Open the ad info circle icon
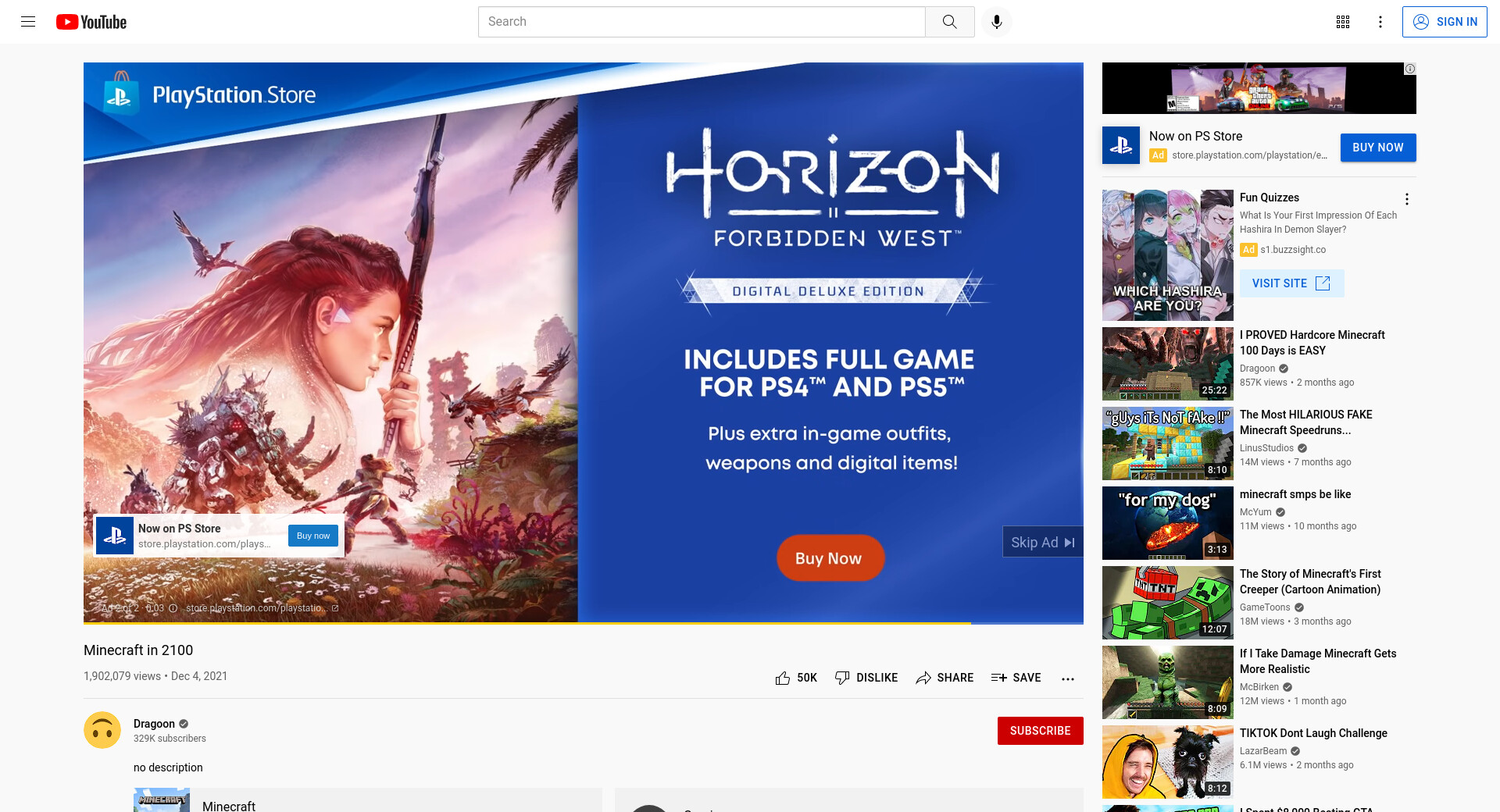1500x812 pixels. pos(173,608)
